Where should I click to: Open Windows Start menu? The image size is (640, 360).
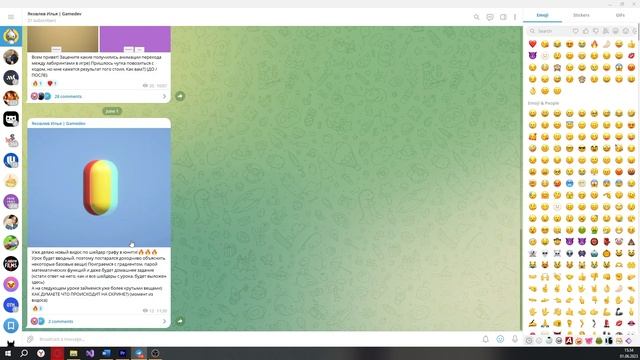(8, 353)
